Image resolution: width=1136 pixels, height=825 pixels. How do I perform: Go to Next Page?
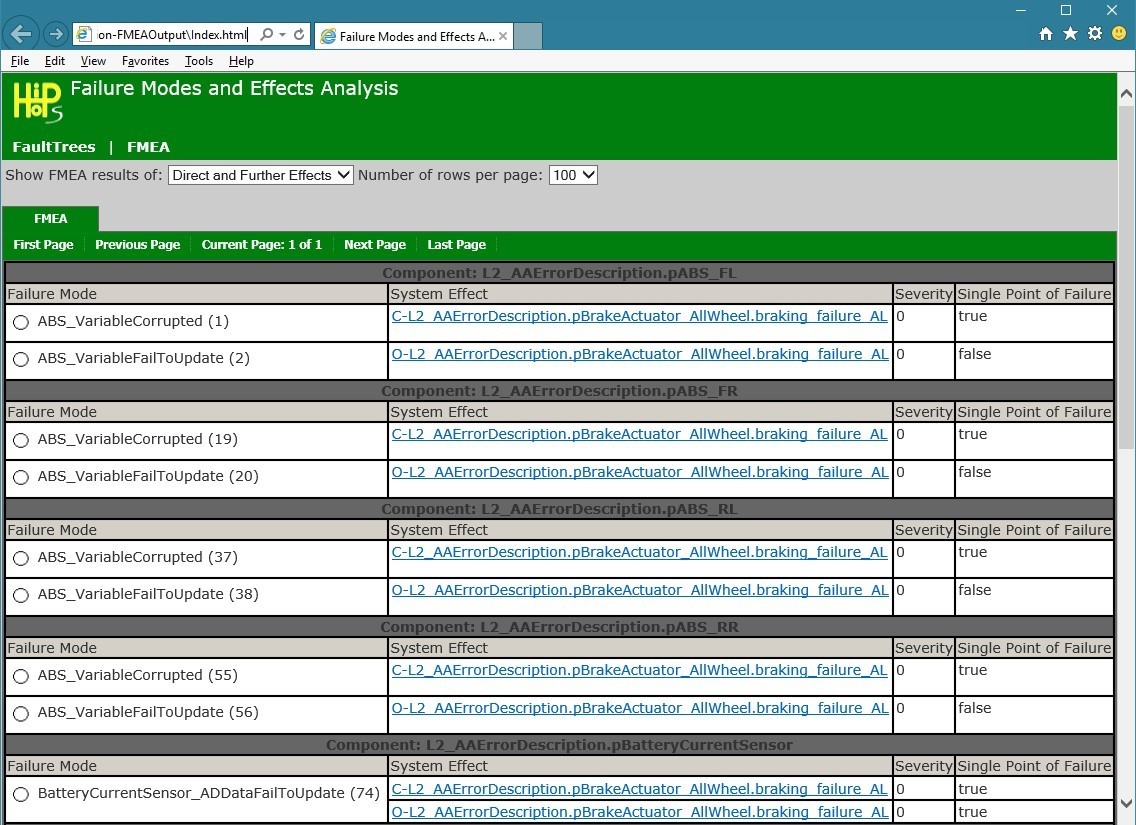[375, 245]
